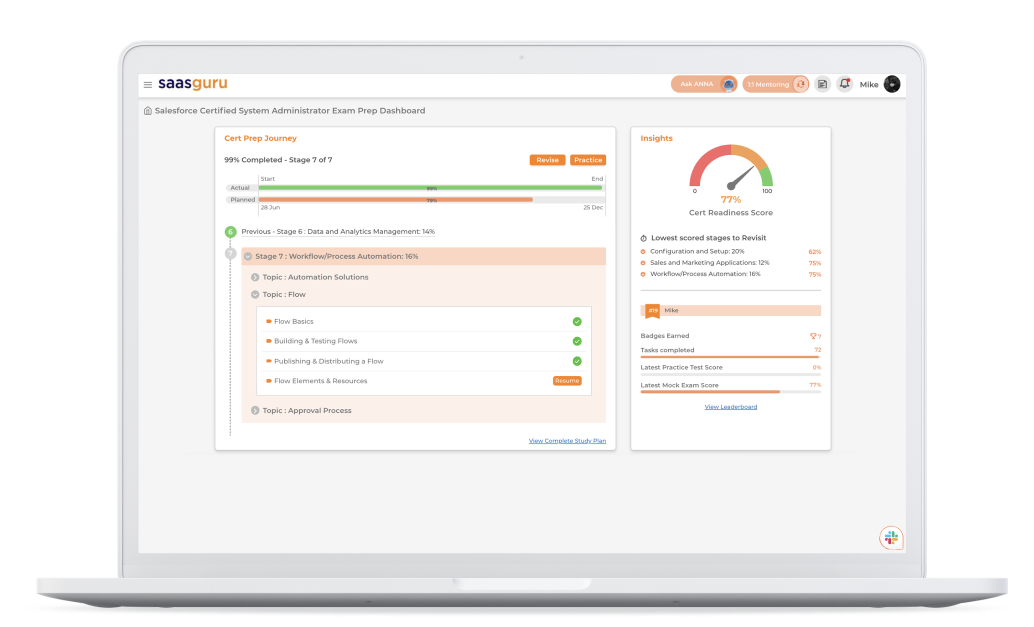The height and width of the screenshot is (627, 1034).
Task: Open the Flow Basics lesson
Action: tap(293, 322)
